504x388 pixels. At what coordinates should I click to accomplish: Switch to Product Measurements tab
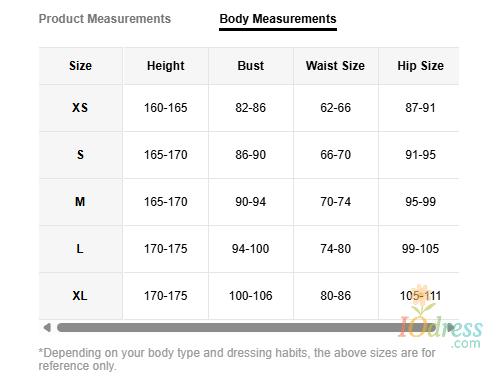(105, 19)
